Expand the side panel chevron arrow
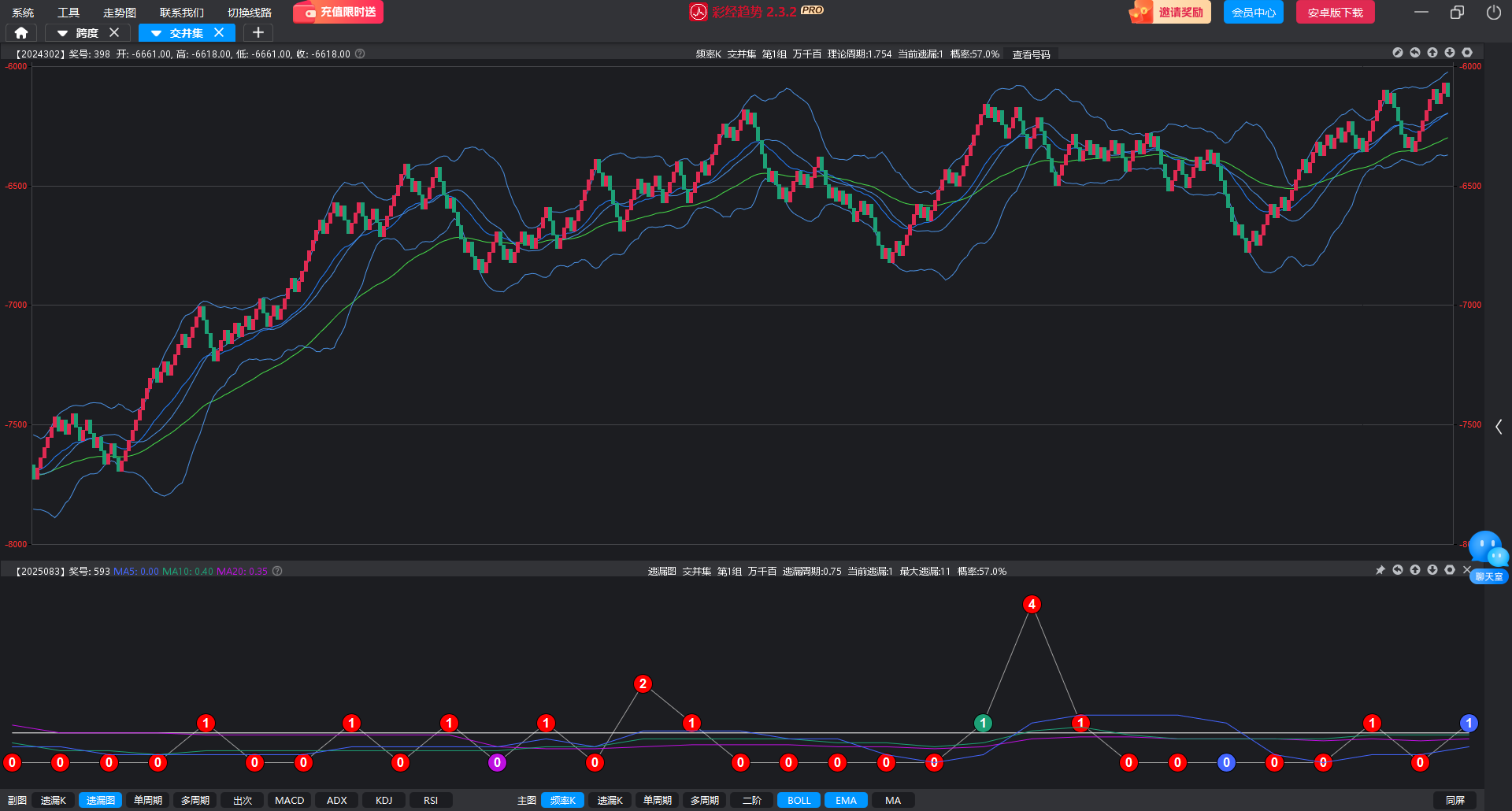Viewport: 1512px width, 811px height. click(1499, 427)
